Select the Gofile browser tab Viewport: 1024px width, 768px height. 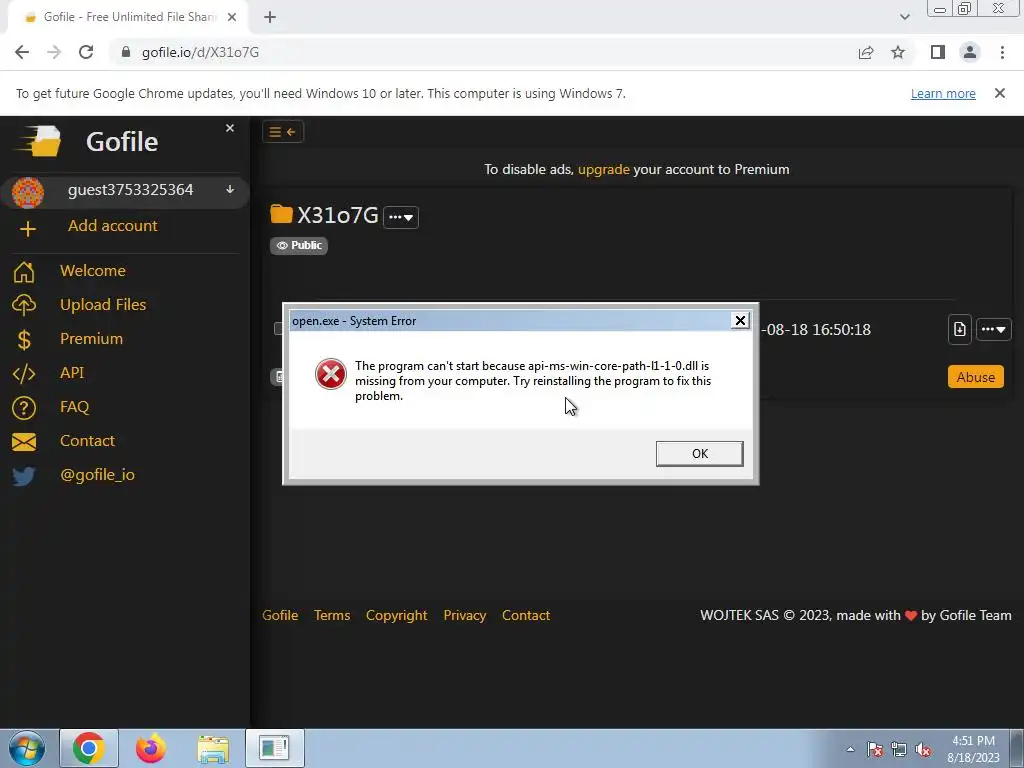[x=127, y=17]
